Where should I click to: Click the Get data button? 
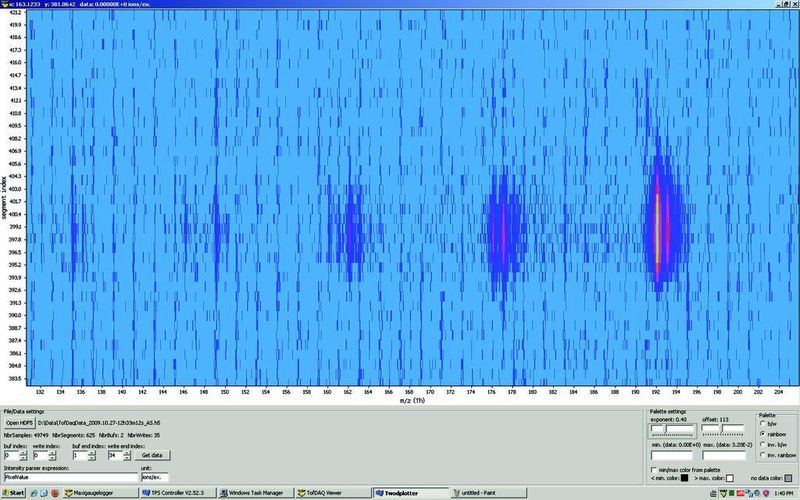coord(152,455)
